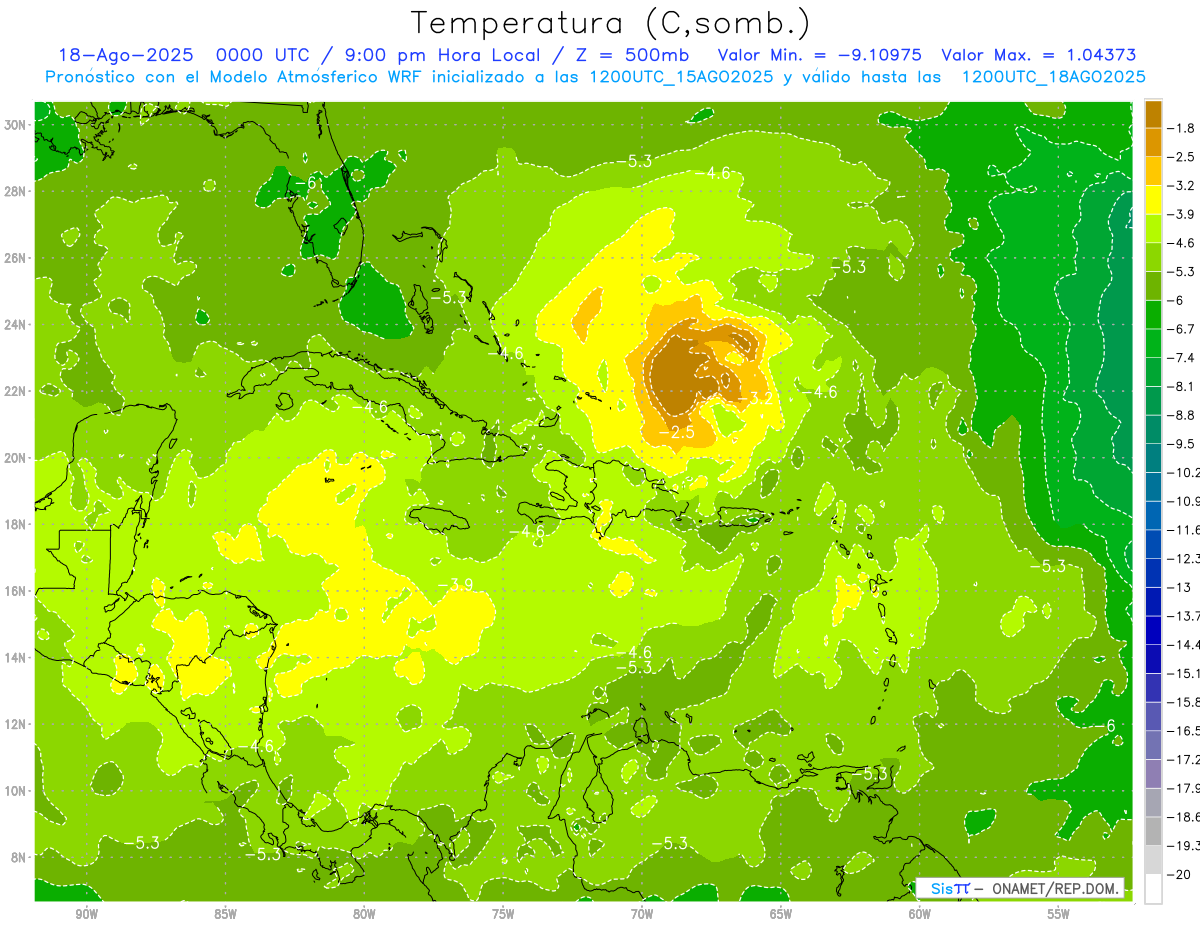Viewport: 1200px width, 927px height.
Task: Click legend swatch between -1.8 and -2.5
Action: tap(1153, 142)
